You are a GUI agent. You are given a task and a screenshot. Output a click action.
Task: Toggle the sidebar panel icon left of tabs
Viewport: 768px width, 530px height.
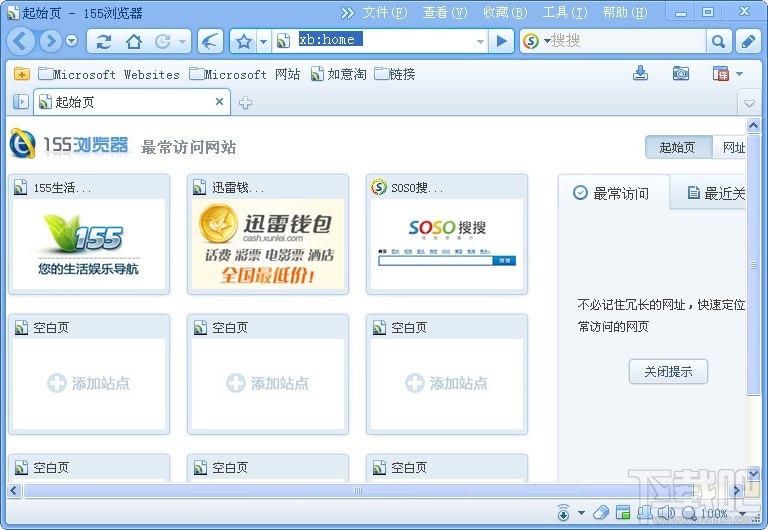point(21,102)
